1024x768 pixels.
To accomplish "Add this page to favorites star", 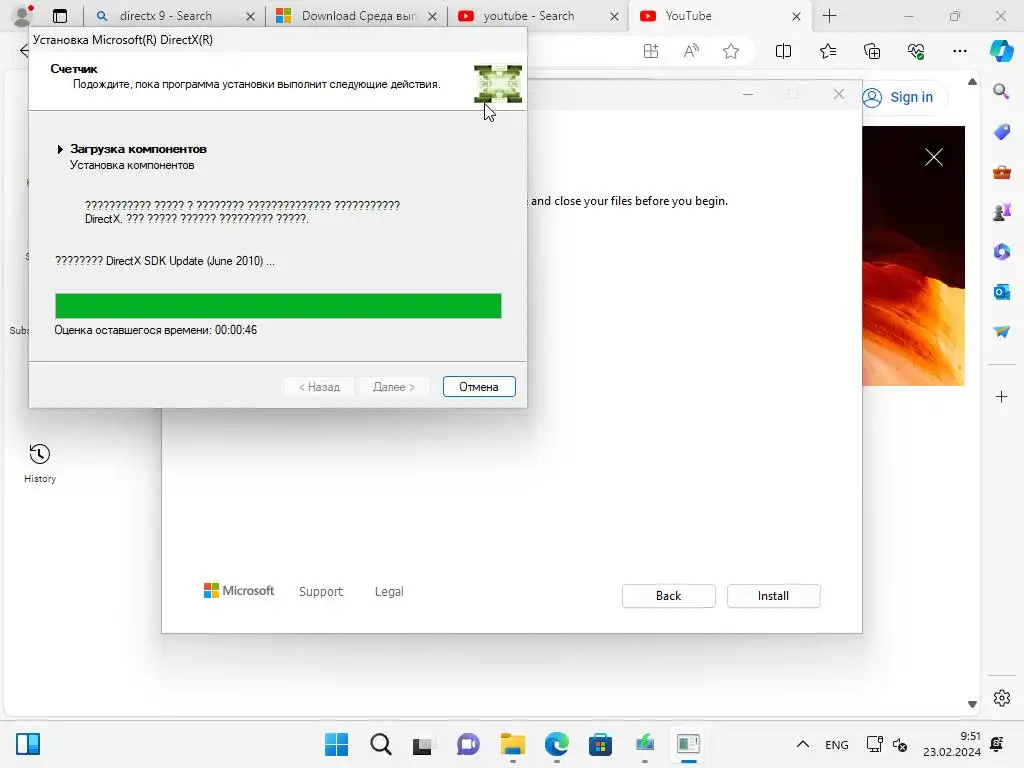I will [731, 51].
